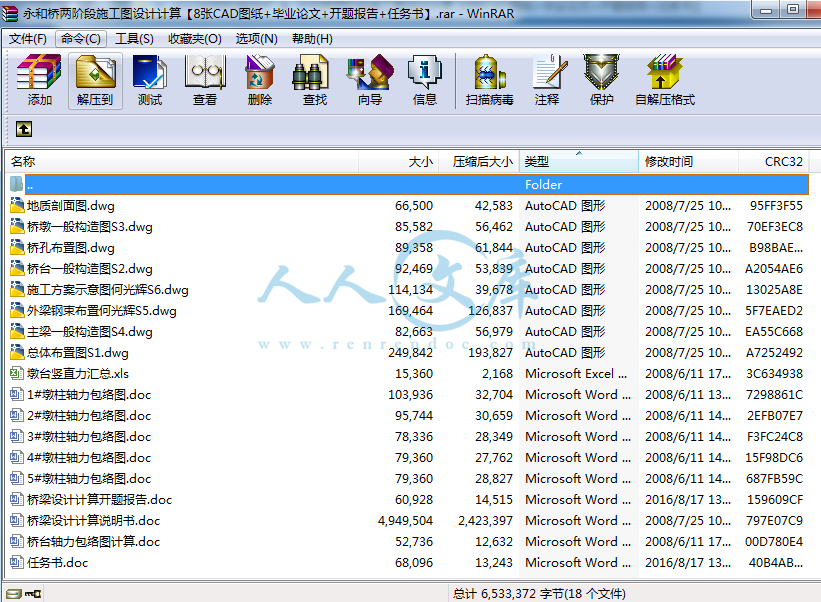This screenshot has width=821, height=602.
Task: Click size value 4,949,504
Action: coord(405,520)
